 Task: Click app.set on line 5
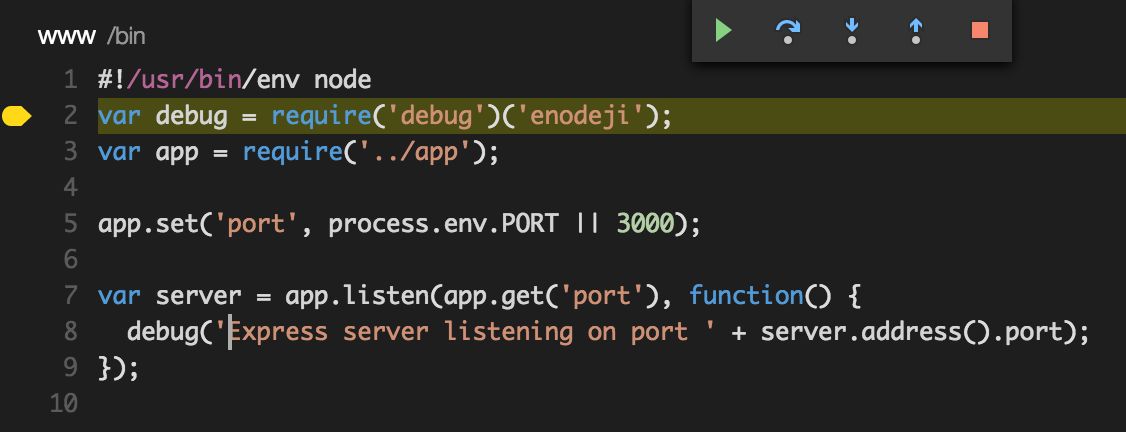(148, 224)
